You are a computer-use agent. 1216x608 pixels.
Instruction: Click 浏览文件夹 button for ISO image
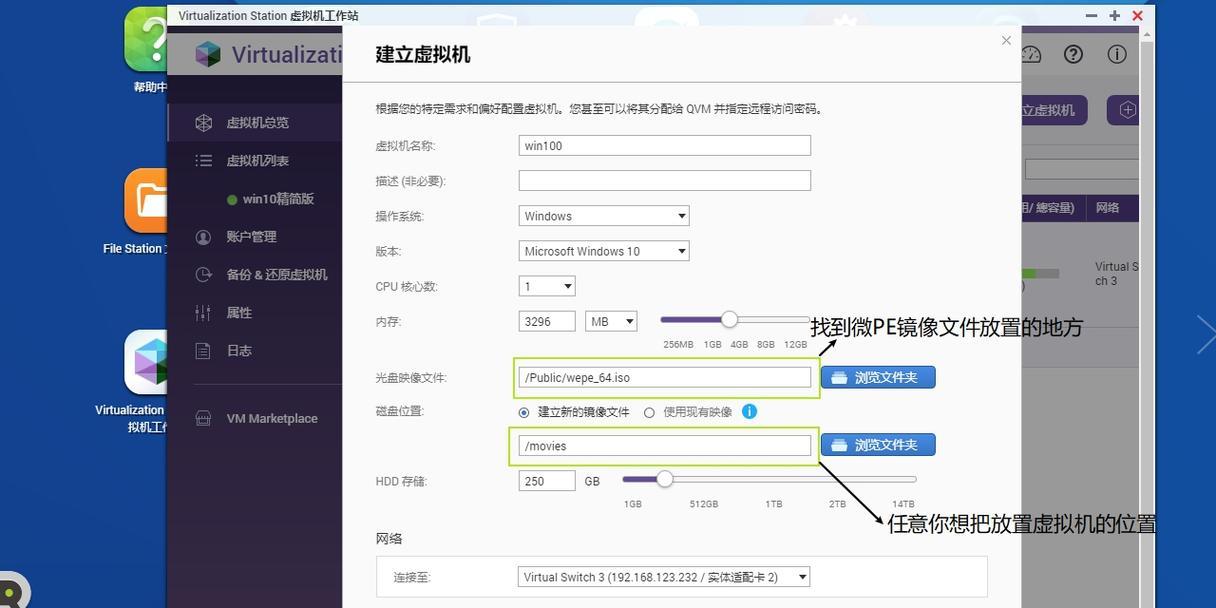(x=878, y=377)
